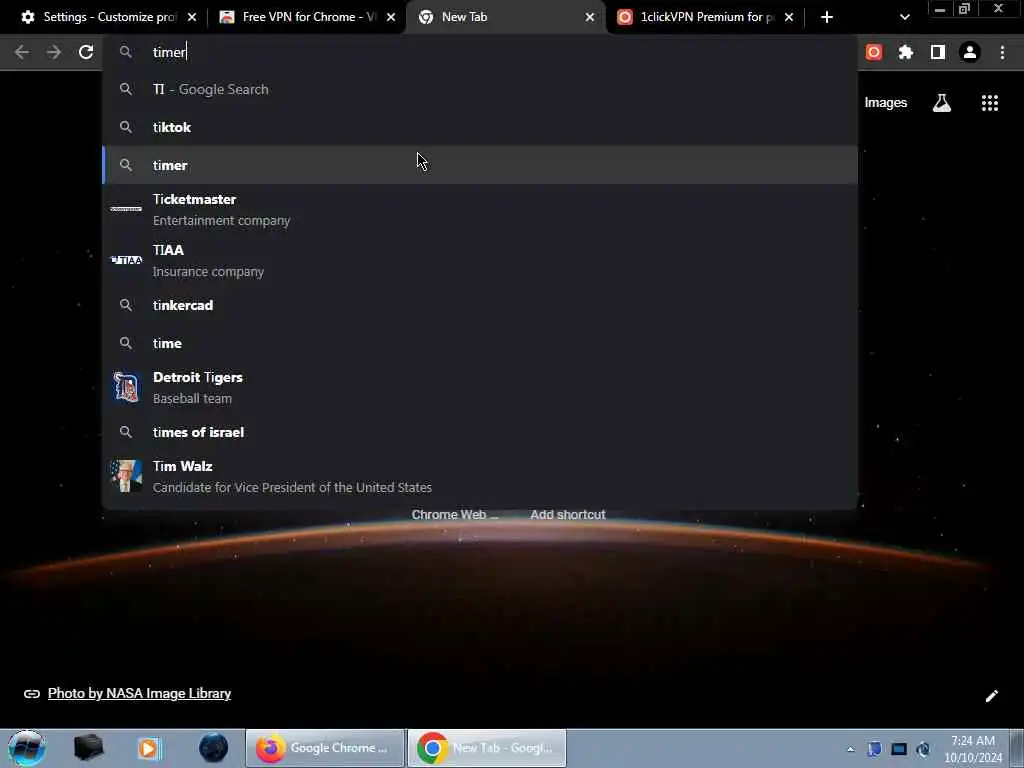Click the monitor icon in system tray
The width and height of the screenshot is (1024, 768).
(x=899, y=749)
